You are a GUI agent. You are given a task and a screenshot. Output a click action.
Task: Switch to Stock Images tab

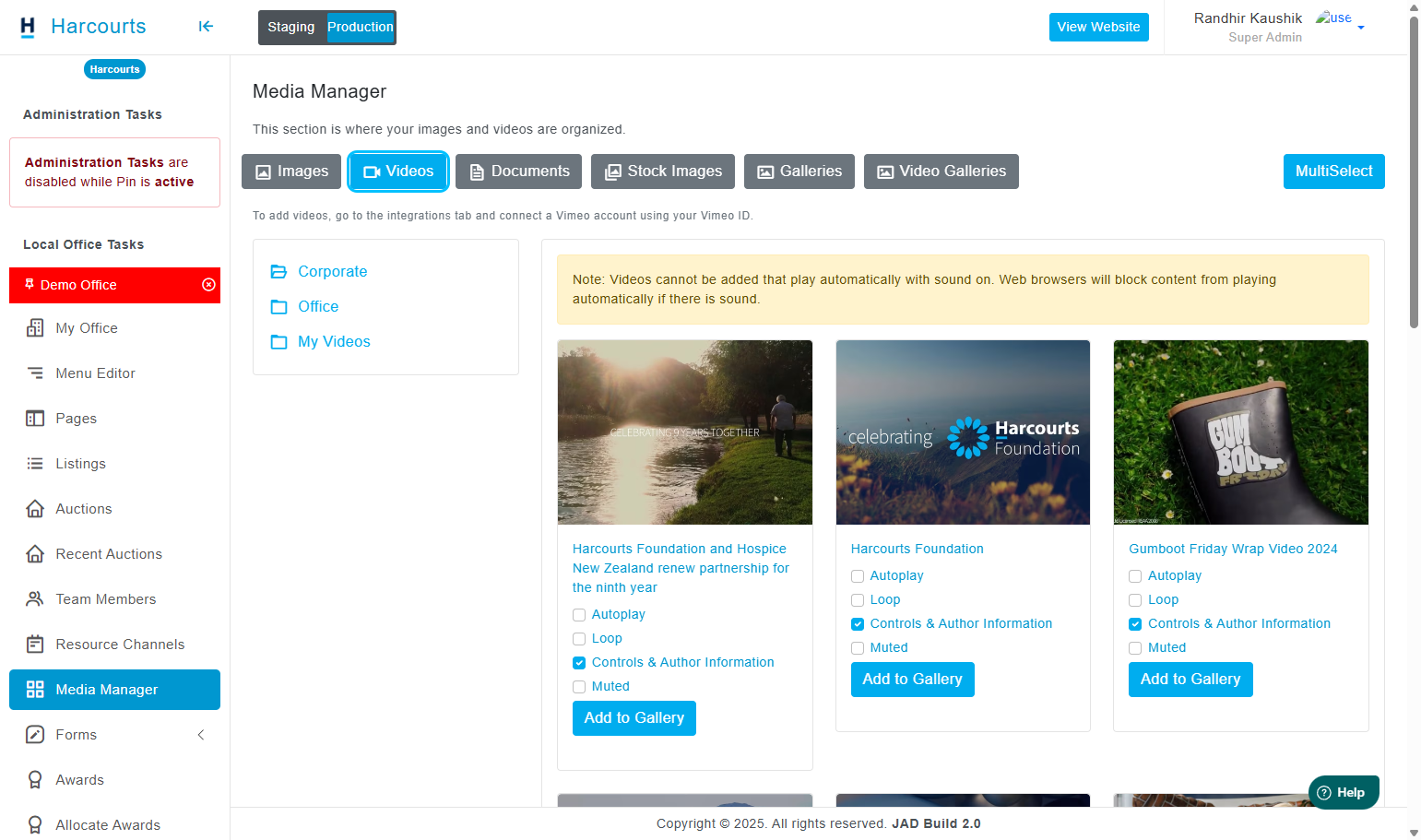(663, 172)
